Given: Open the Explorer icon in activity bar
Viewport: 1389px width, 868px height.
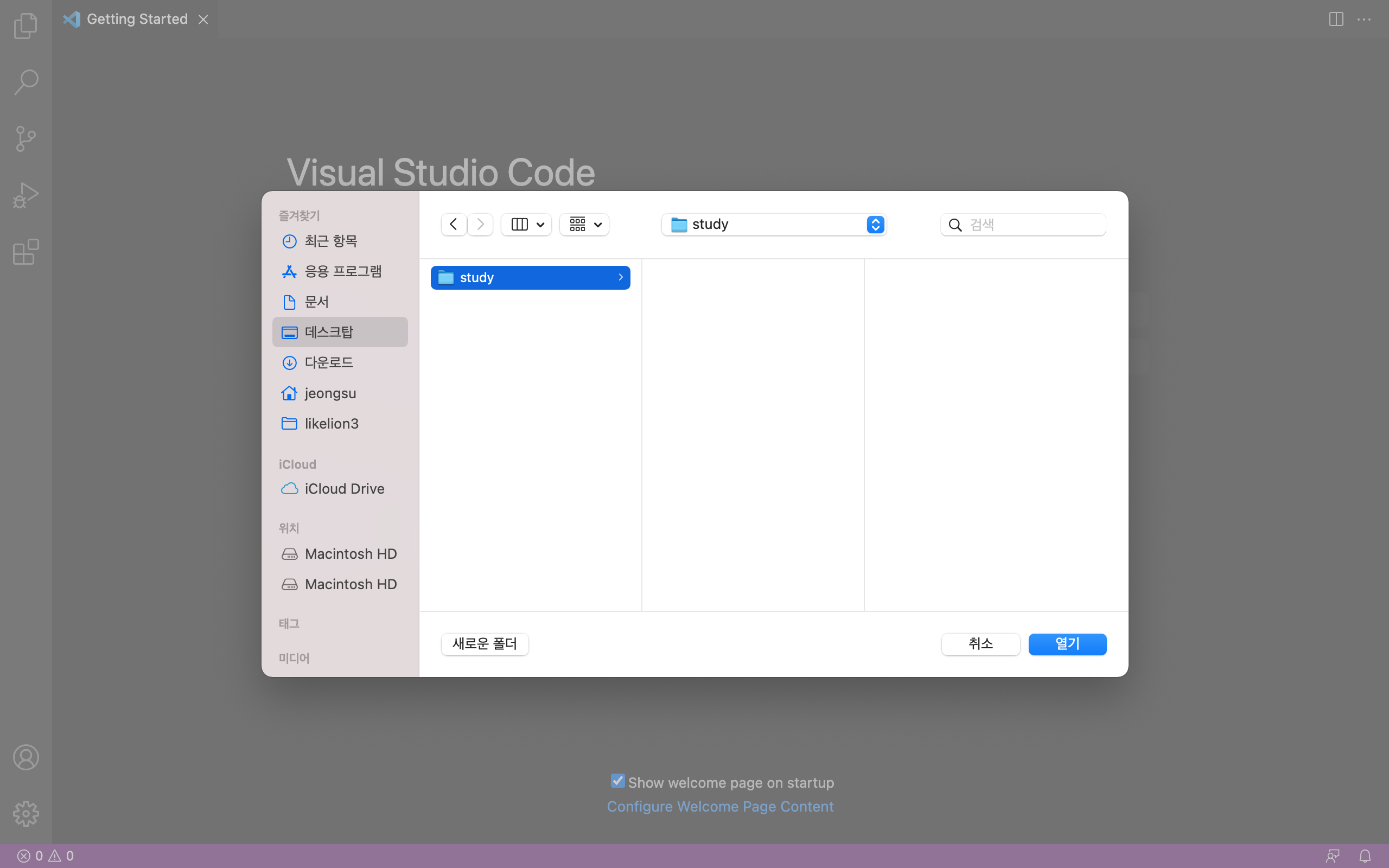Looking at the screenshot, I should pyautogui.click(x=26, y=26).
